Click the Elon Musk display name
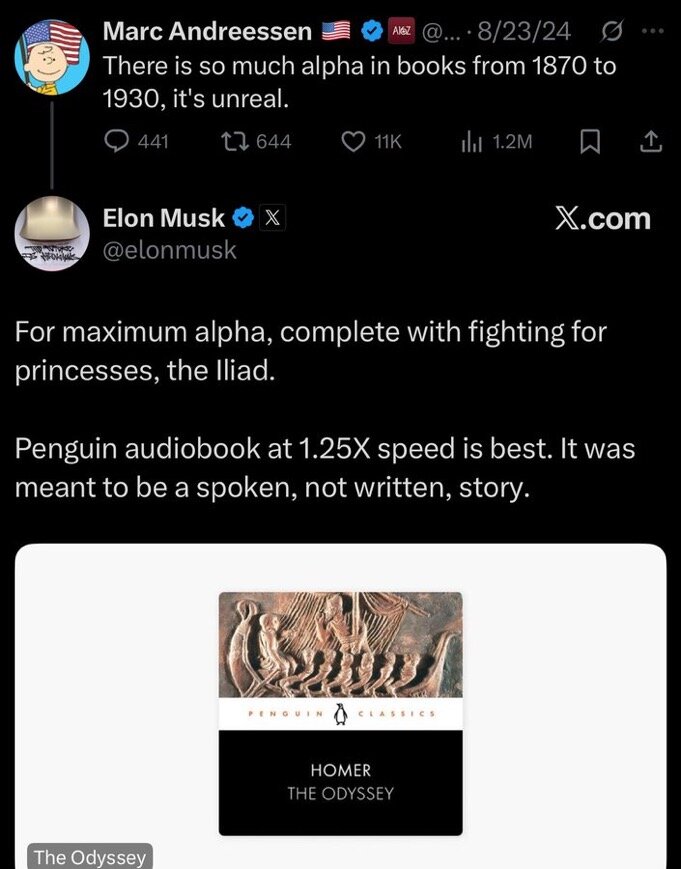 [164, 217]
